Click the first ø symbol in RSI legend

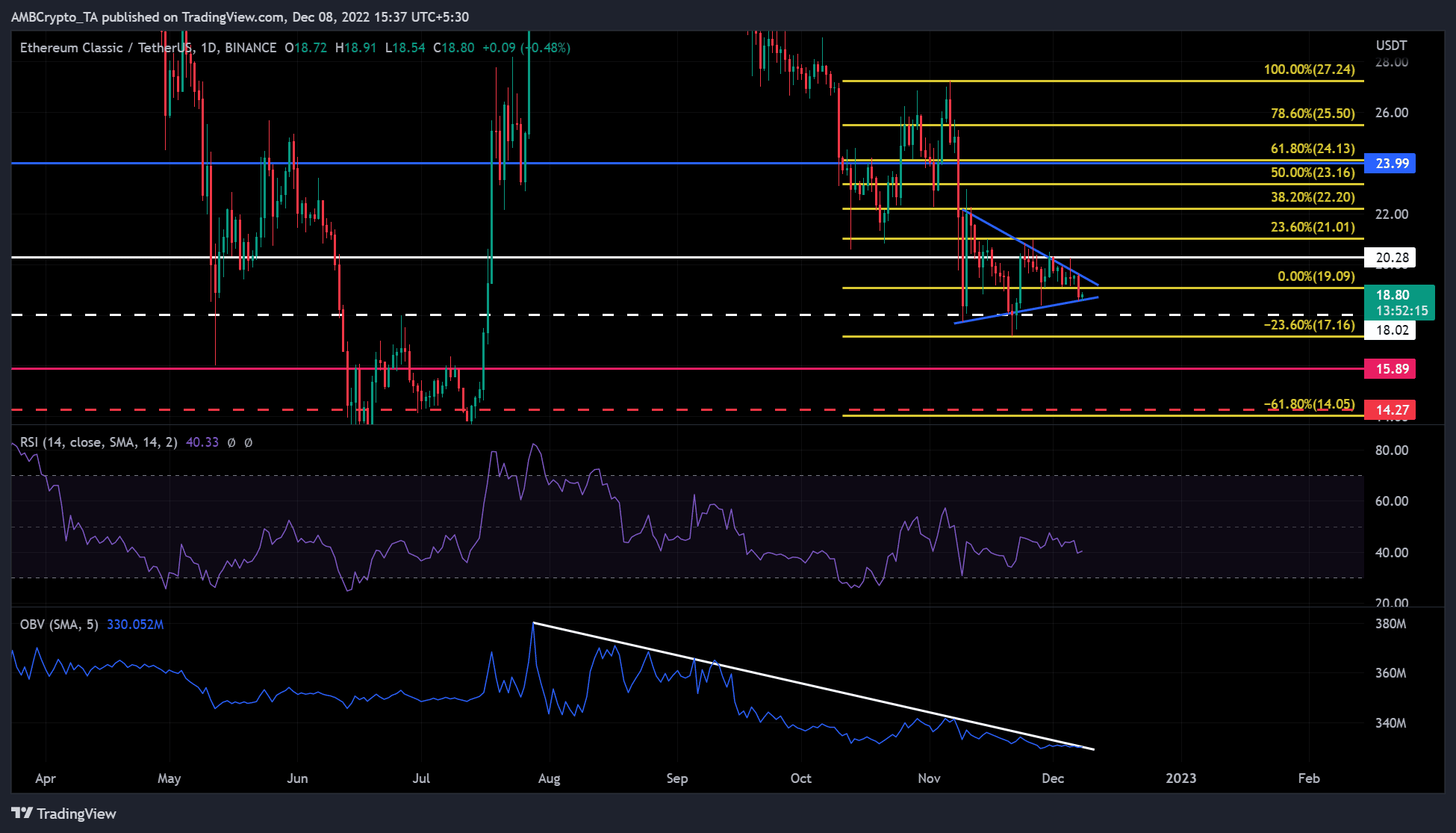tap(231, 442)
